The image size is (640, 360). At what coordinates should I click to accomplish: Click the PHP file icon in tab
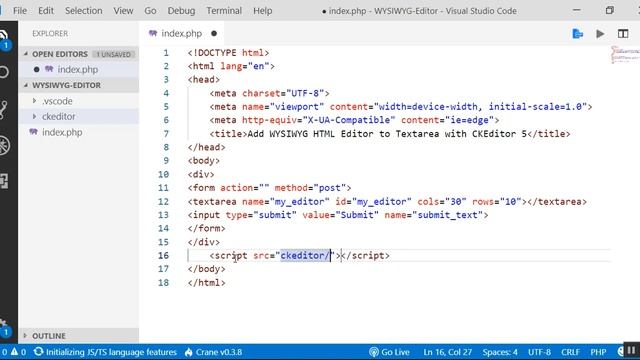click(x=153, y=33)
